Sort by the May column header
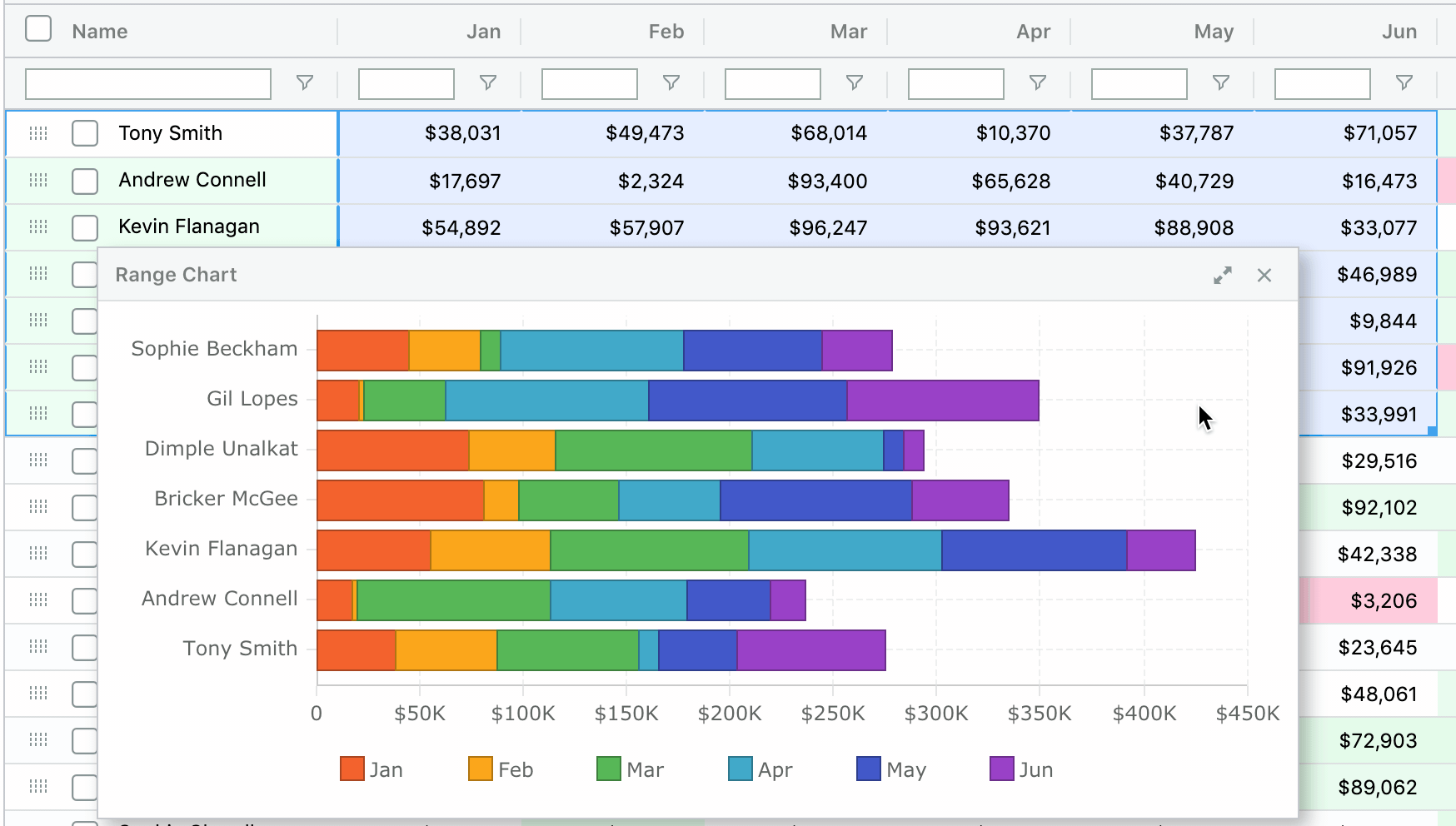1456x826 pixels. 1214,32
